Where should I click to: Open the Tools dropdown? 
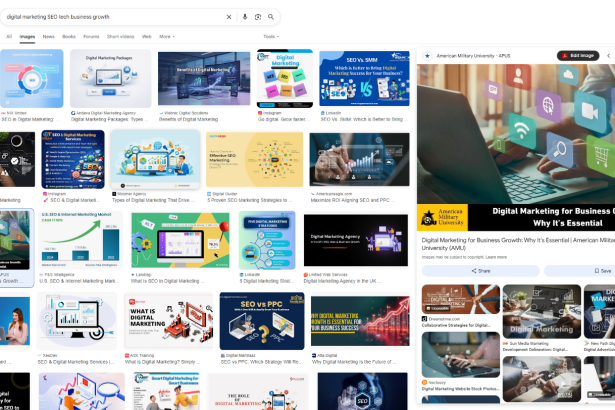[270, 36]
